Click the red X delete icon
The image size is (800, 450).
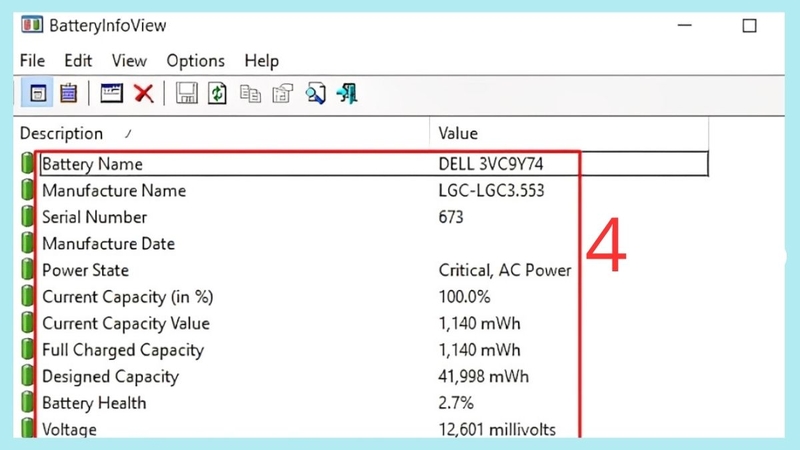(144, 94)
